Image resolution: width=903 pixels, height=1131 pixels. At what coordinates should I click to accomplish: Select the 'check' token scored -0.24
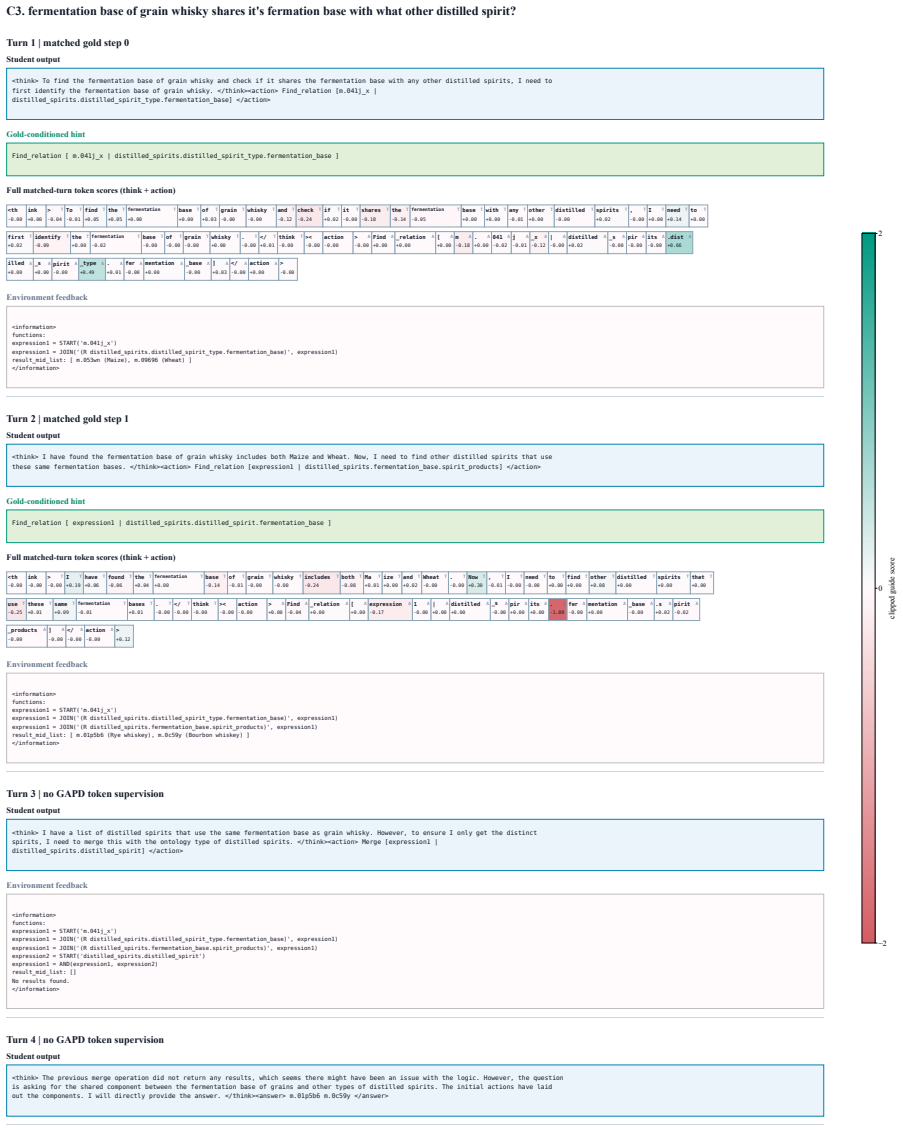coord(308,215)
